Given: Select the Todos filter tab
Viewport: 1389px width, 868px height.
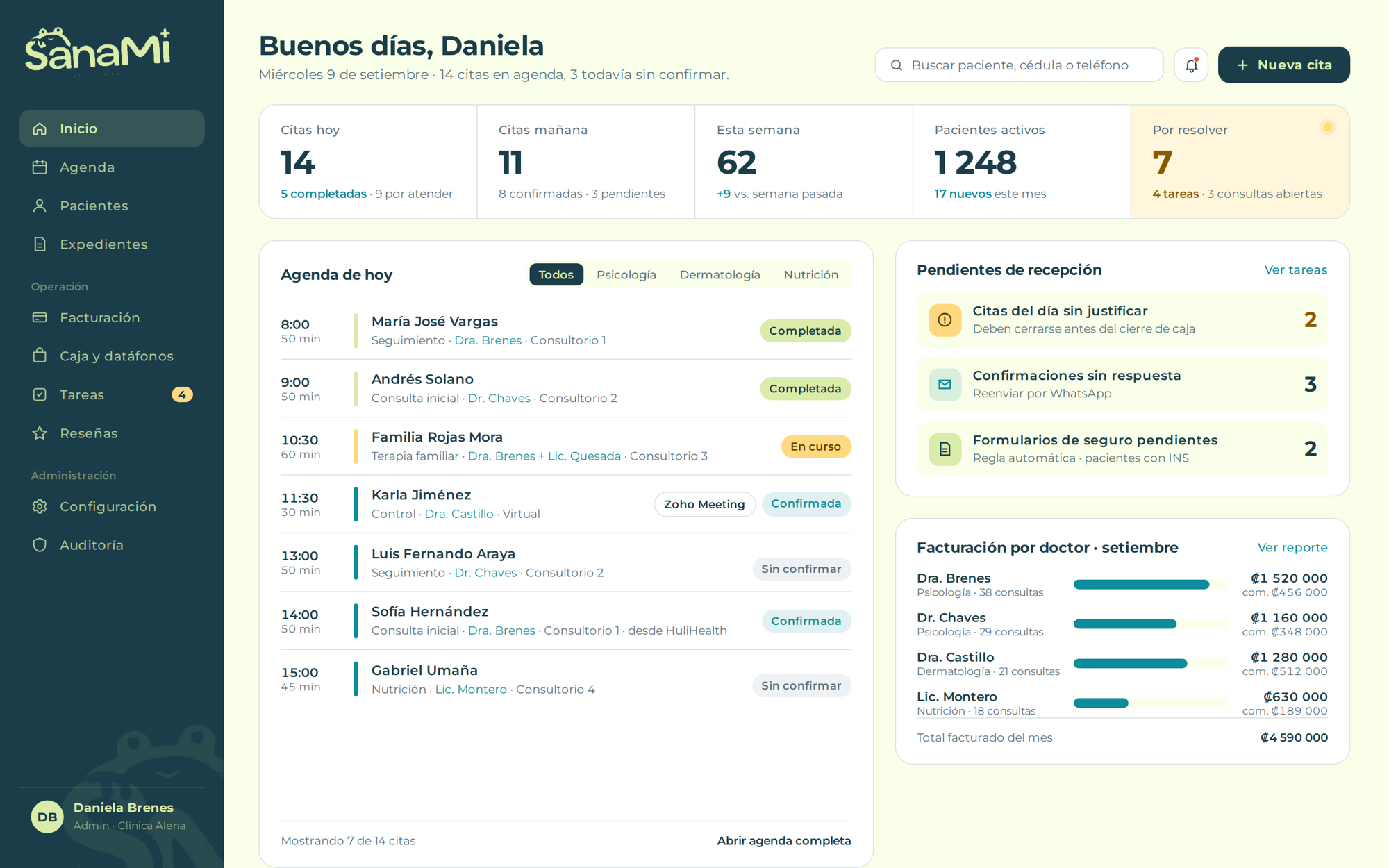Looking at the screenshot, I should [556, 274].
